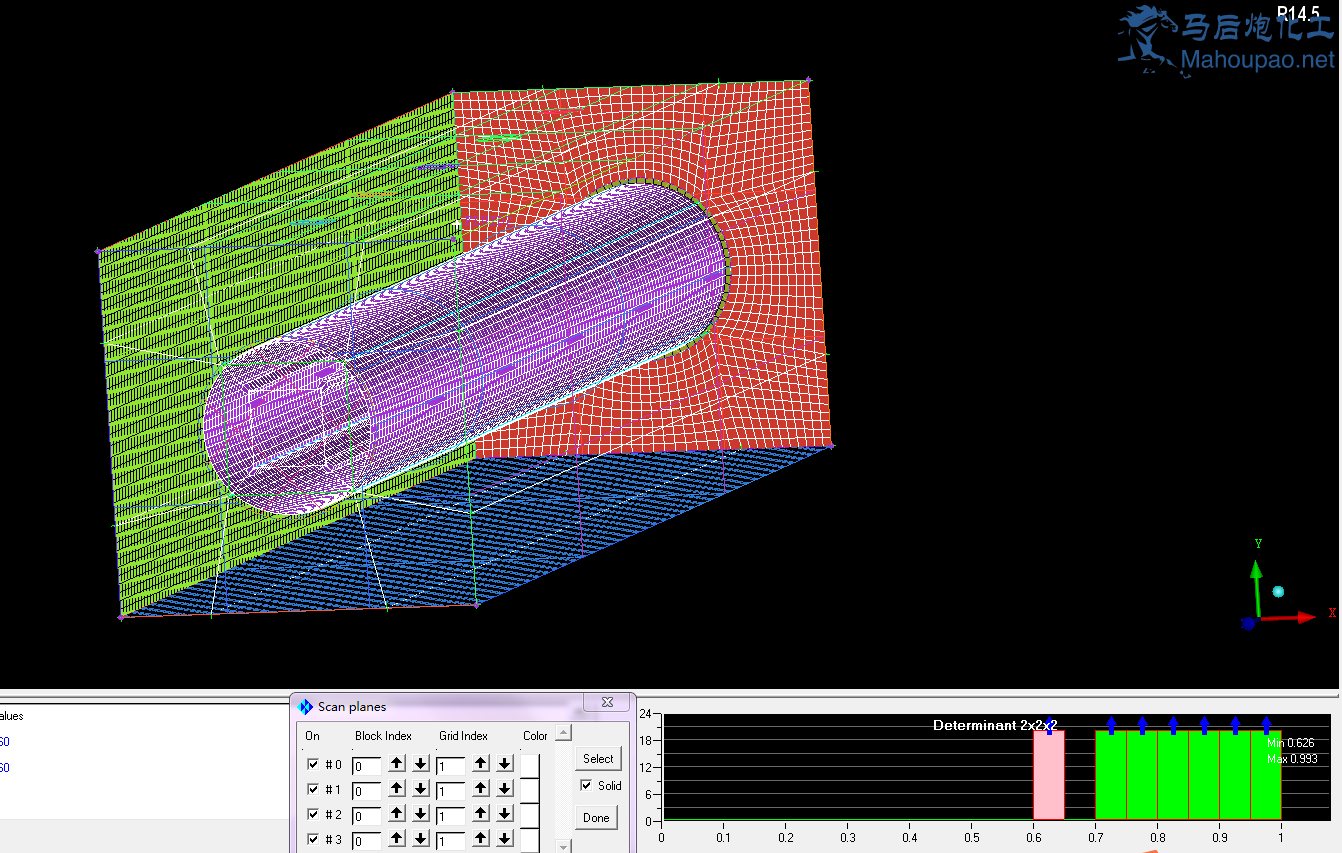This screenshot has height=853, width=1342.
Task: Edit Grid Index field for plane #1
Action: [x=451, y=791]
